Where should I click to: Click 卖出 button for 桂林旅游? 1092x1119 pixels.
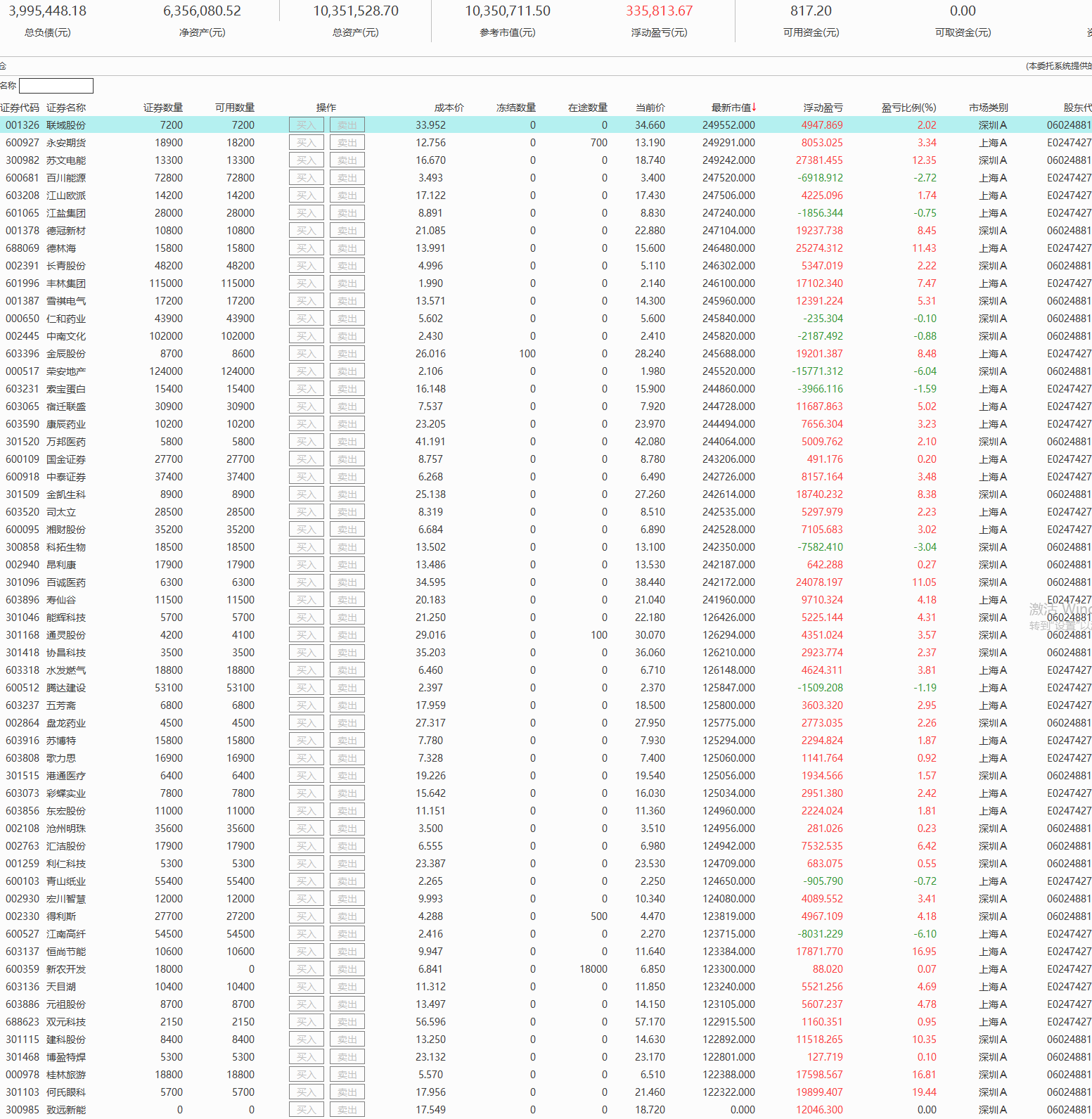point(347,1075)
